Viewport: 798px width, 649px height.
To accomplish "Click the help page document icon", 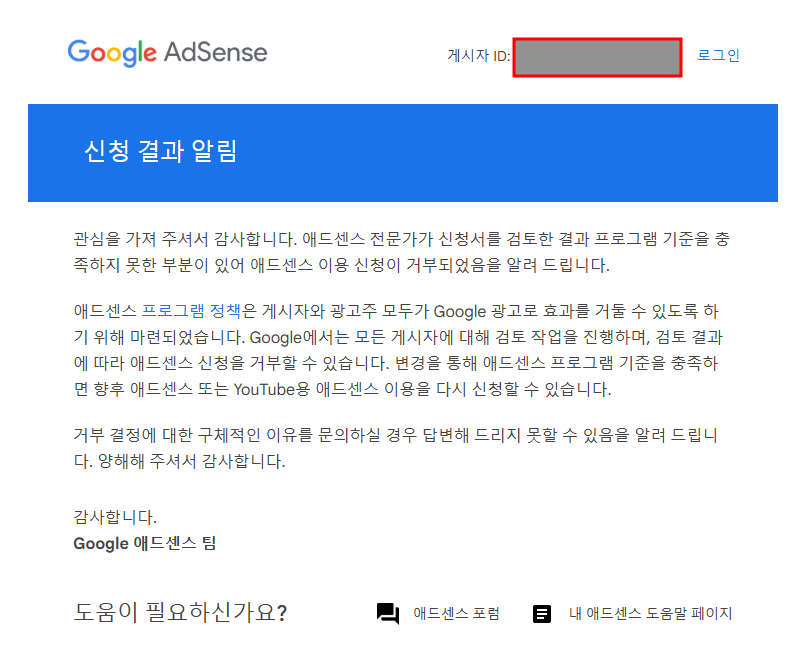I will [542, 614].
